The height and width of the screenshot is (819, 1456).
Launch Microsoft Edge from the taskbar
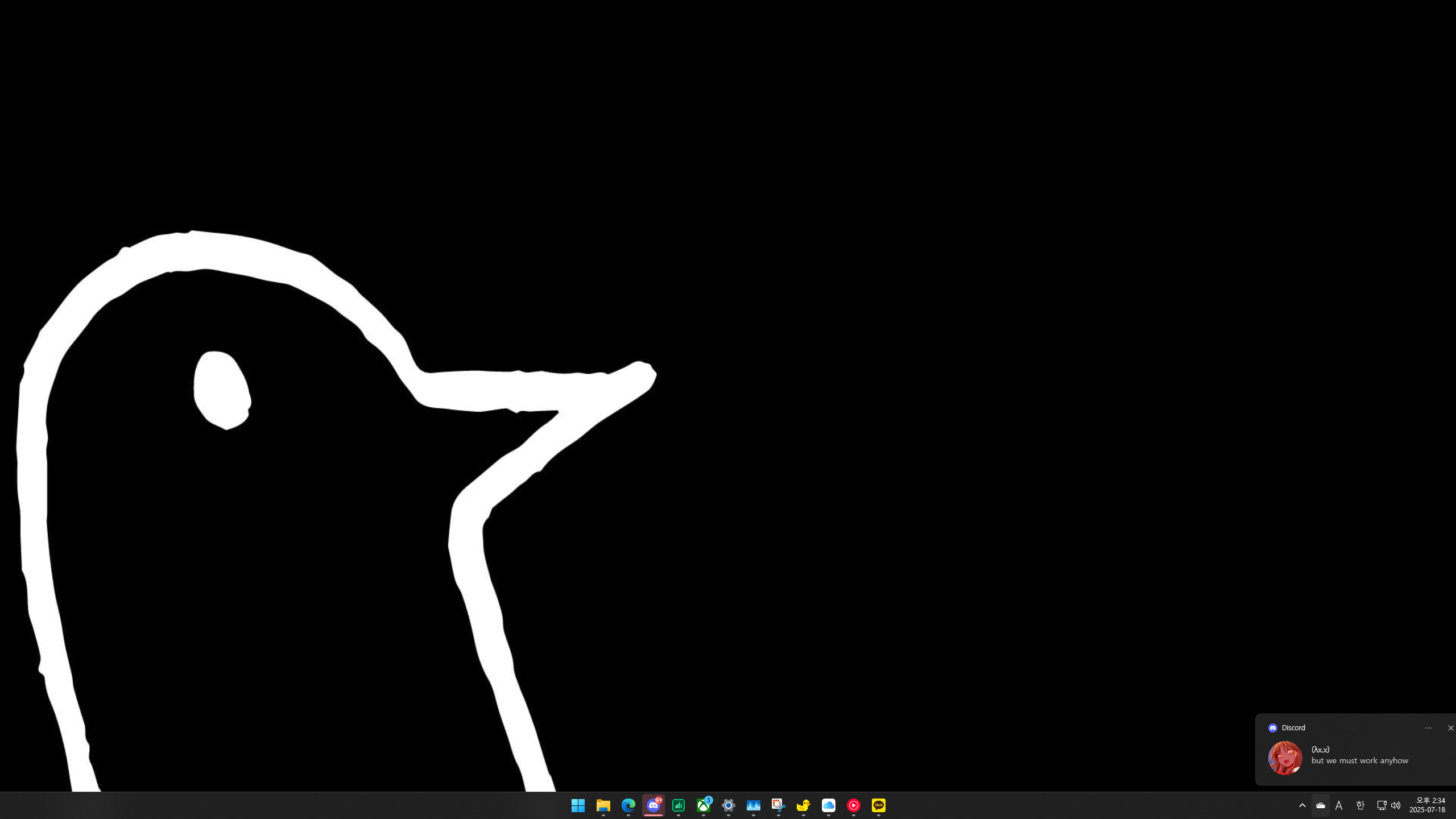pos(628,805)
